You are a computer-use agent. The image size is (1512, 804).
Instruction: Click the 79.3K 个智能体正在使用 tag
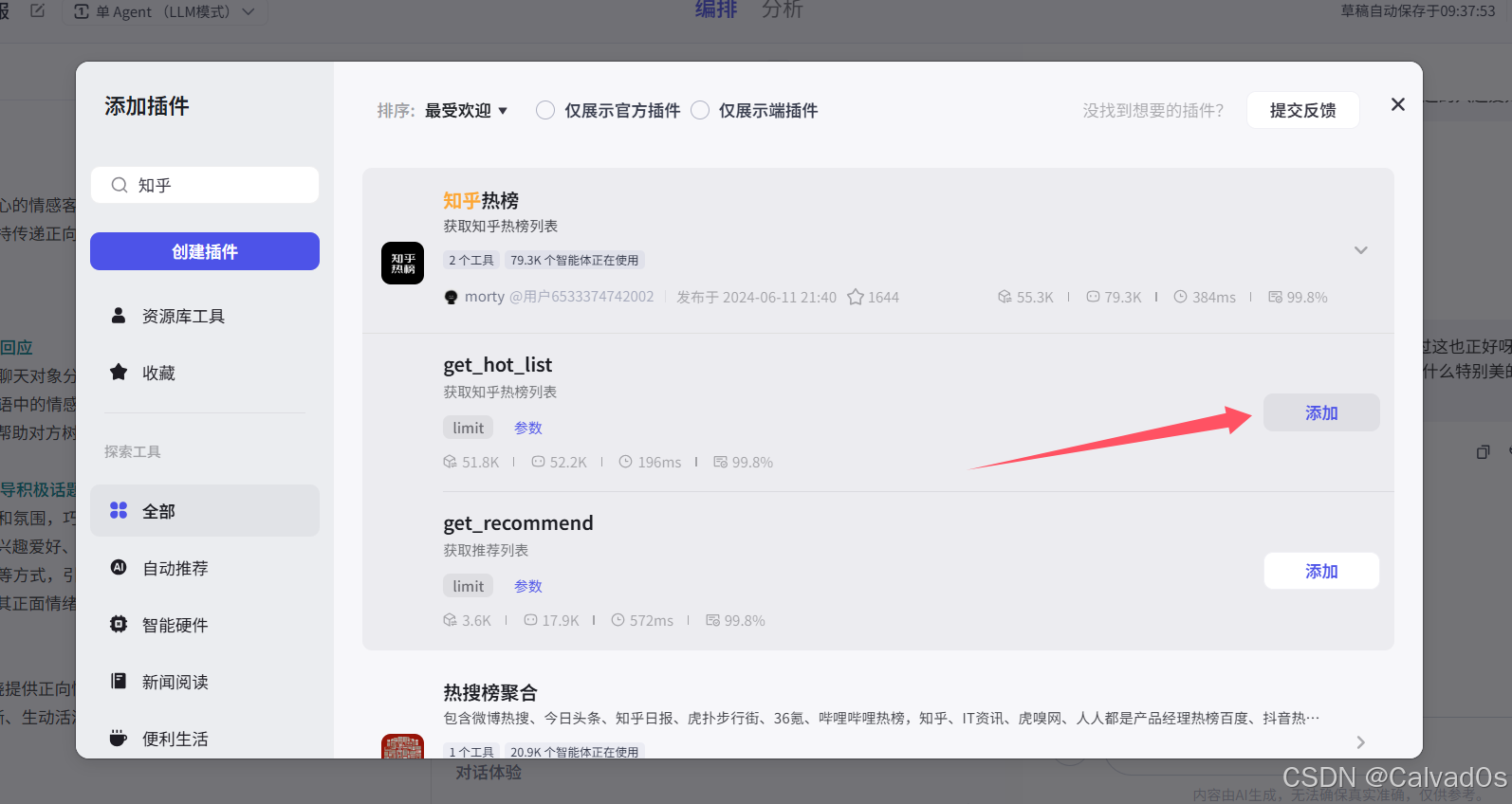tap(575, 260)
